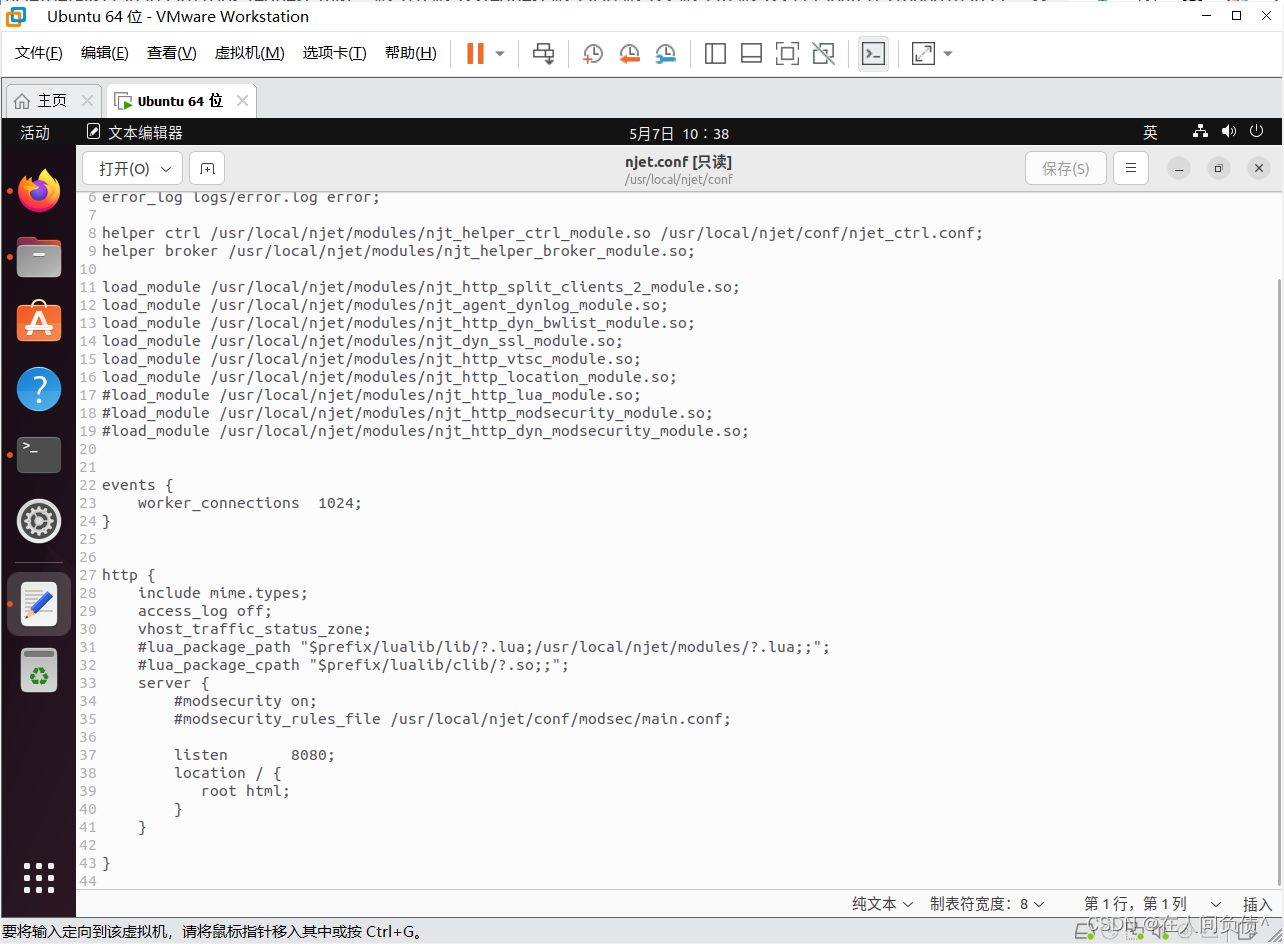Open the 文件(F) menu
This screenshot has width=1284, height=944.
point(39,53)
